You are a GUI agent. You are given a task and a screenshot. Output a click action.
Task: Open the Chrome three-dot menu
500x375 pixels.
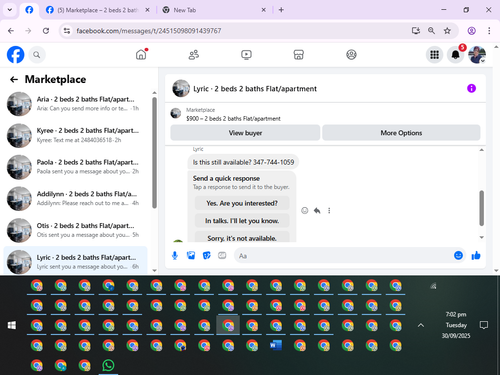click(x=489, y=31)
